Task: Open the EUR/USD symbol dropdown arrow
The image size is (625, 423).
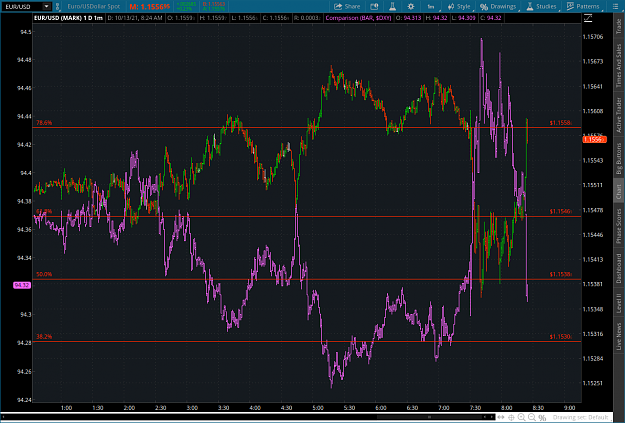Action: [47, 6]
